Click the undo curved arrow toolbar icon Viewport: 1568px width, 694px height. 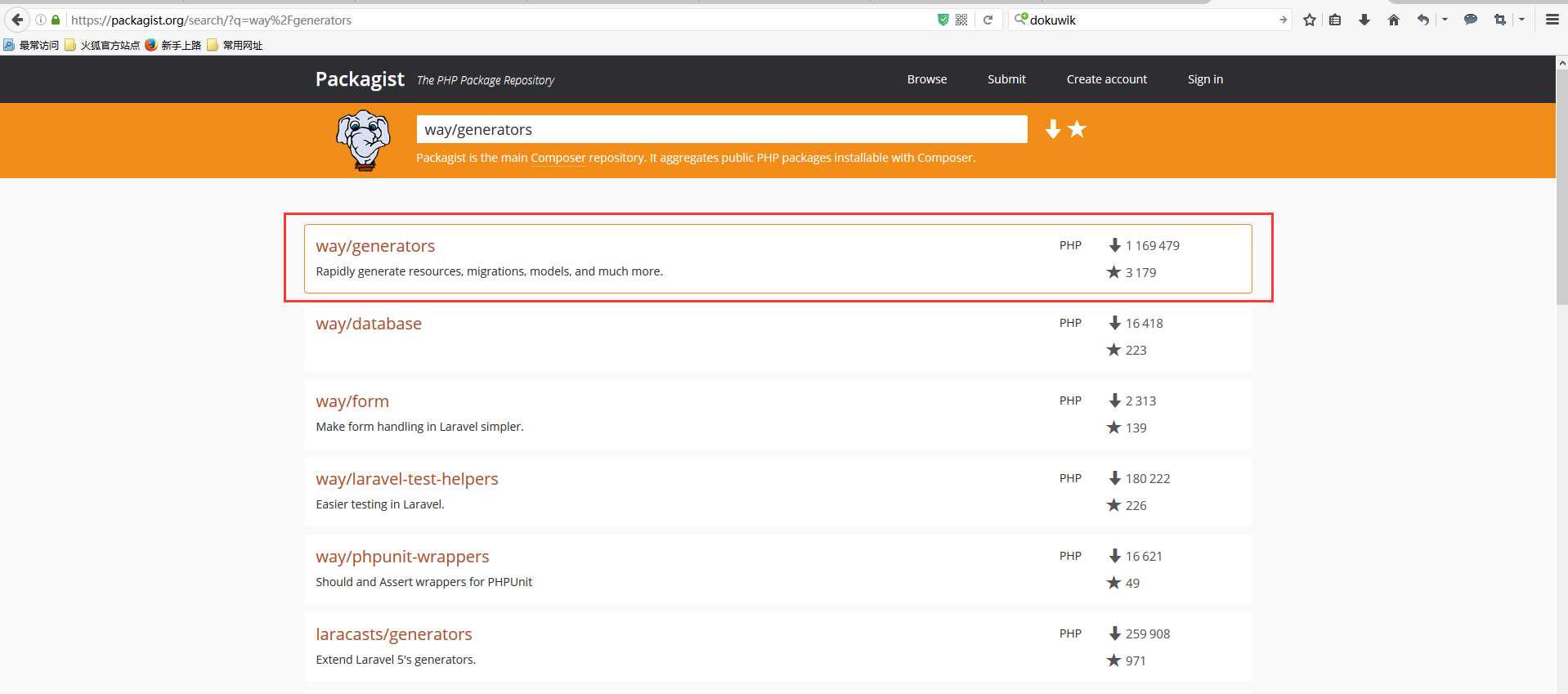click(x=1423, y=20)
